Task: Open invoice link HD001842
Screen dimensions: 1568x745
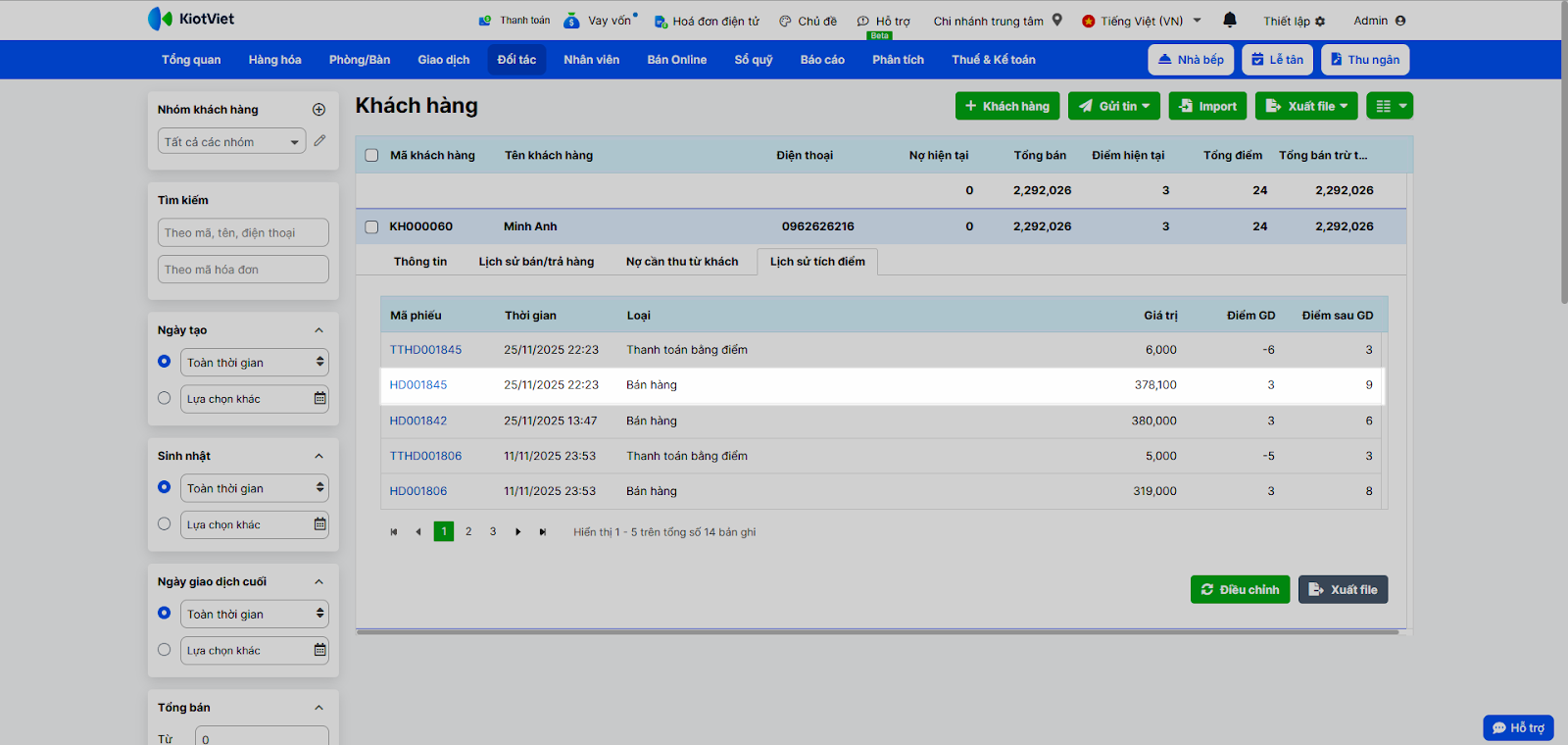Action: pyautogui.click(x=418, y=421)
